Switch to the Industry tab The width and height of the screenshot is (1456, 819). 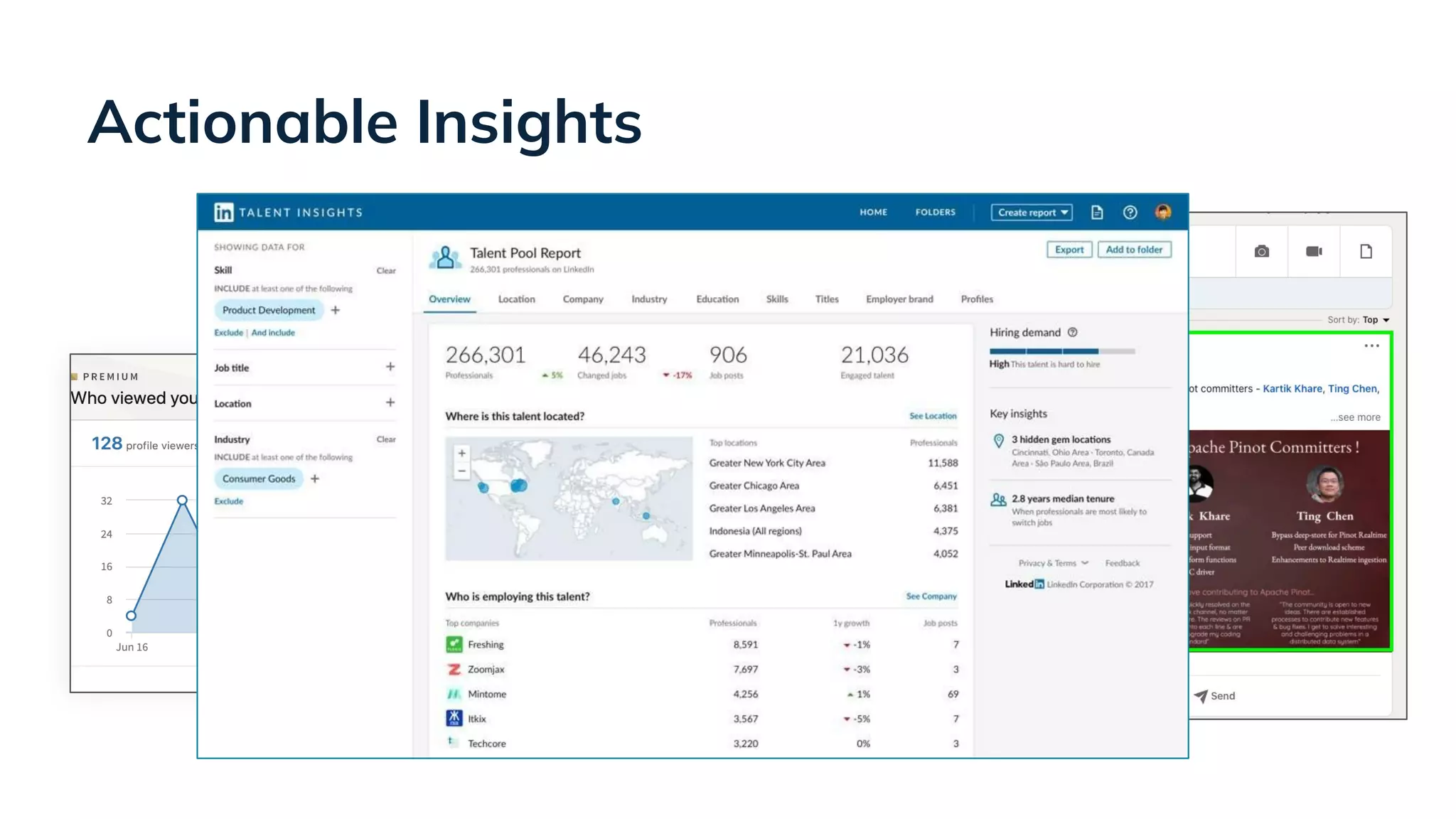[649, 299]
